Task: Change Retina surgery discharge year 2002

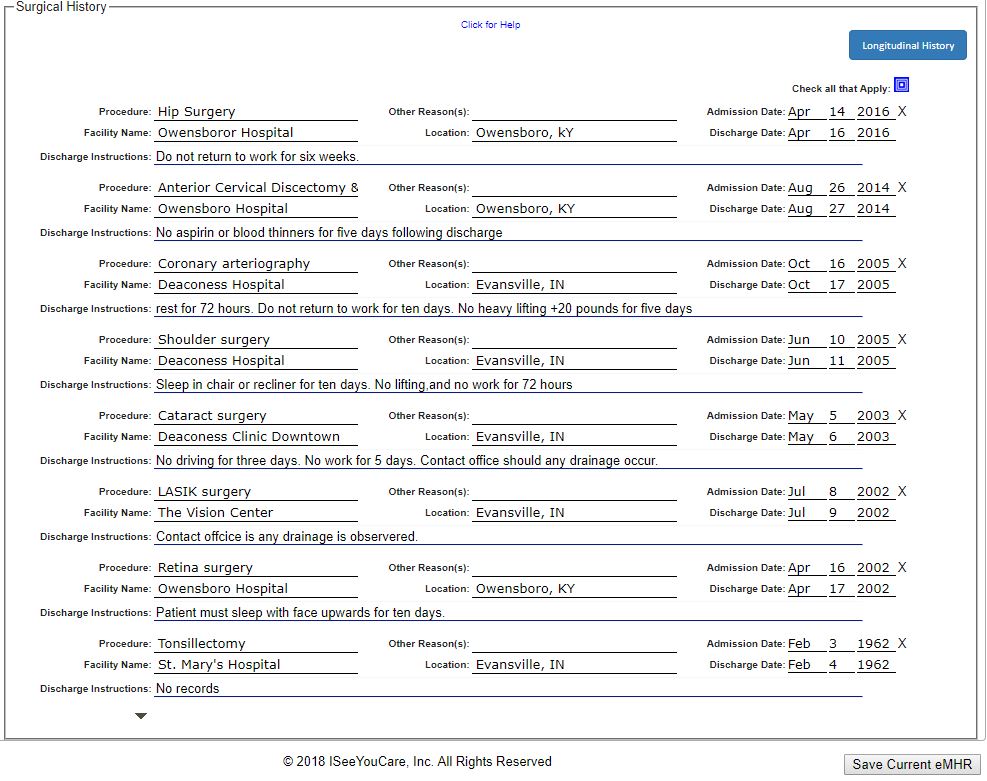Action: click(875, 589)
